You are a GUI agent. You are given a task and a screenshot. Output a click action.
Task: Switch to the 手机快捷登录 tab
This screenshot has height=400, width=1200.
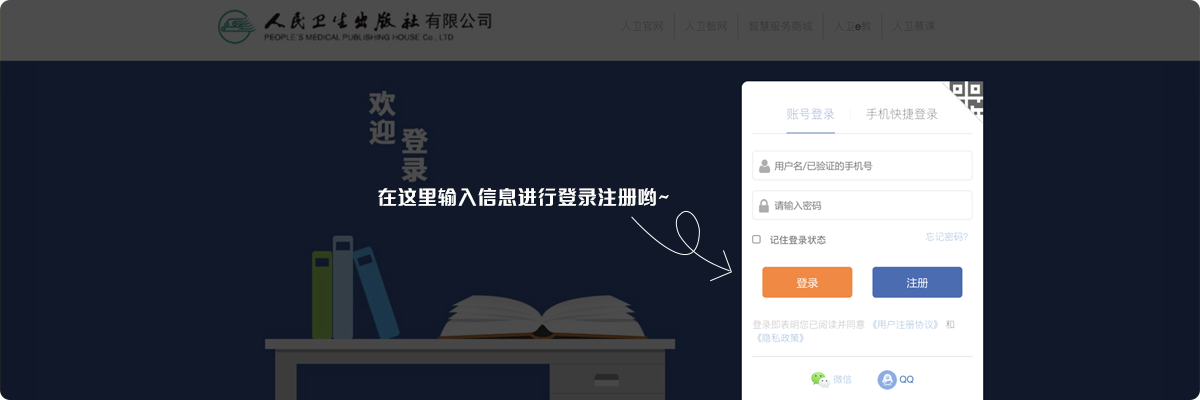[902, 114]
